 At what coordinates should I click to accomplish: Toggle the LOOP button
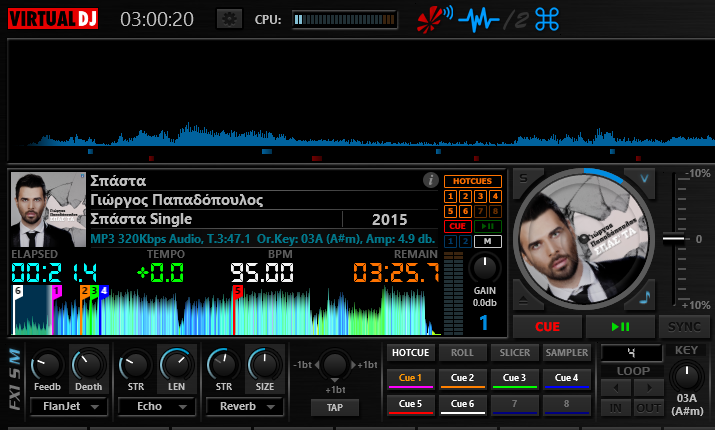[633, 371]
